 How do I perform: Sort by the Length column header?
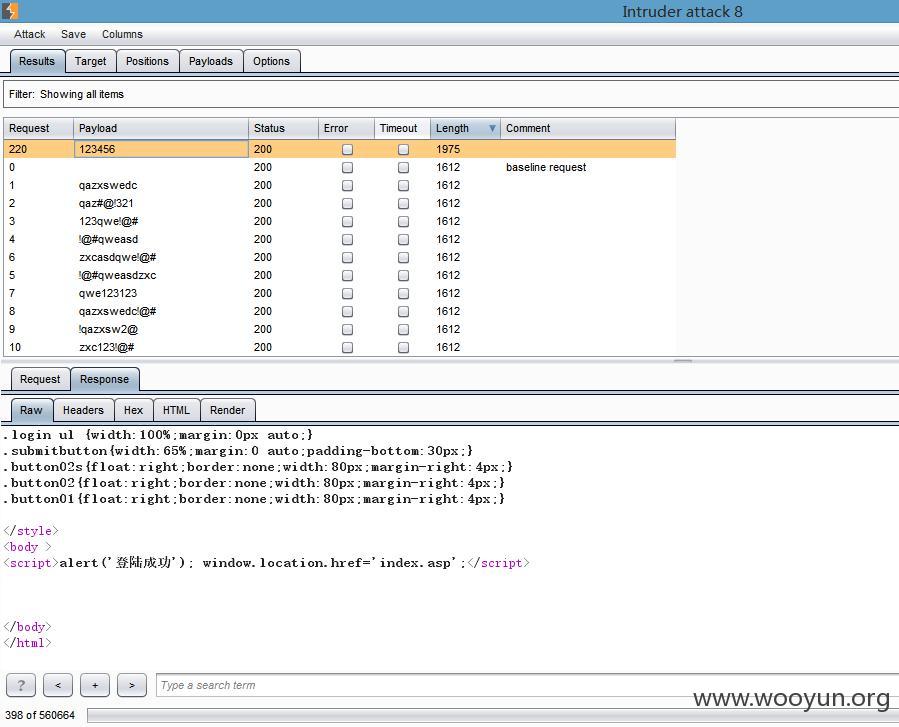click(466, 128)
